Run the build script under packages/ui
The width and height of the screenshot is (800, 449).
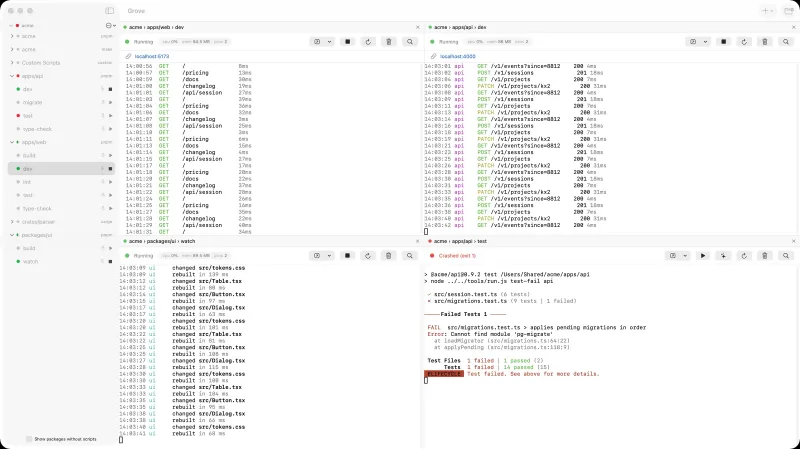pos(110,248)
